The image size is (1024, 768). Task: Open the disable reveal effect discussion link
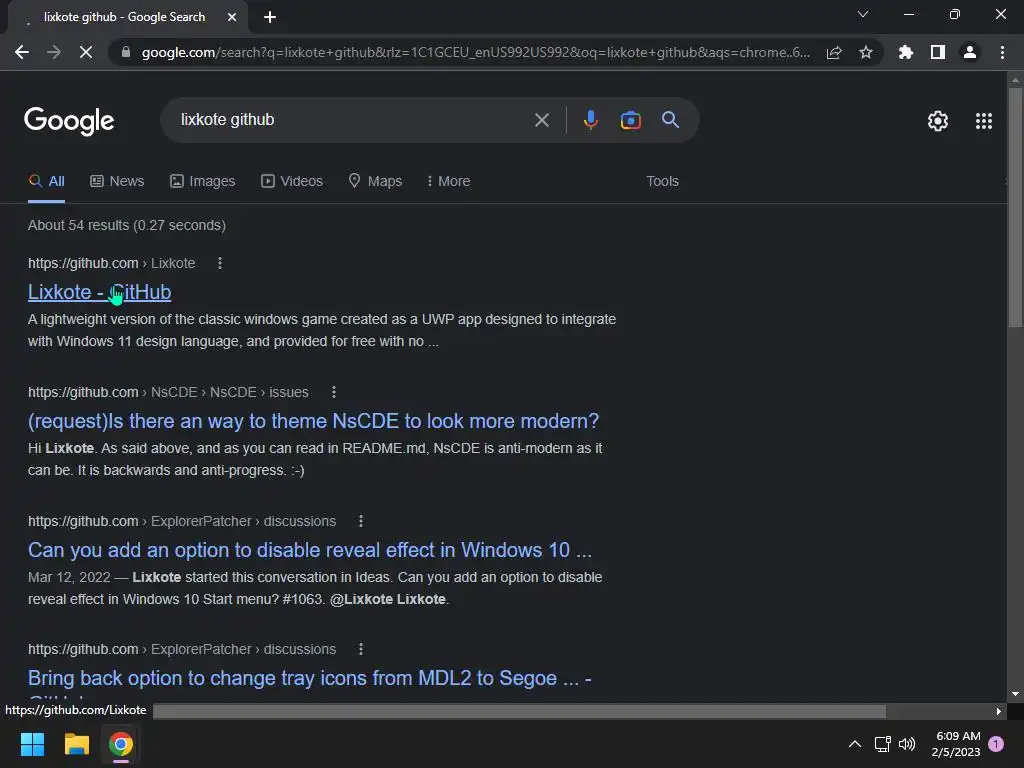coord(310,550)
